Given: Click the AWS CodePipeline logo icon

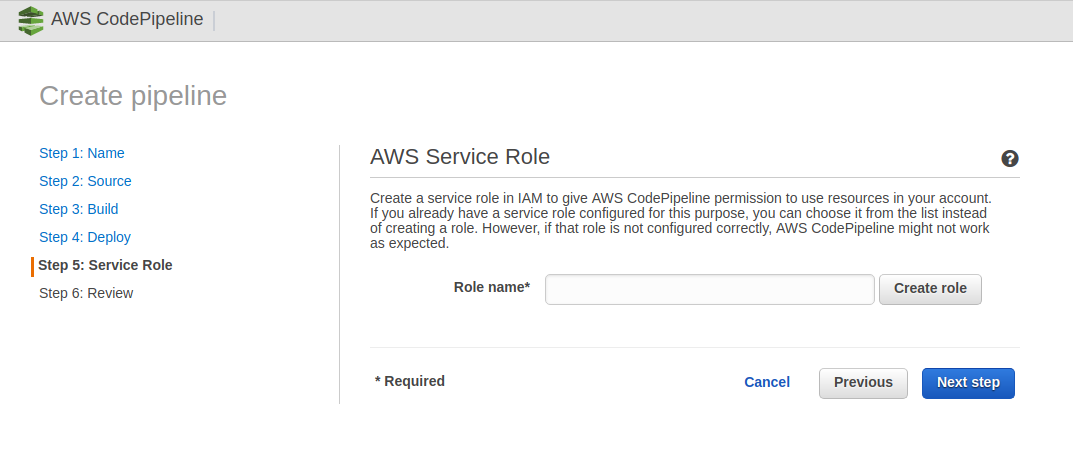Looking at the screenshot, I should point(30,21).
